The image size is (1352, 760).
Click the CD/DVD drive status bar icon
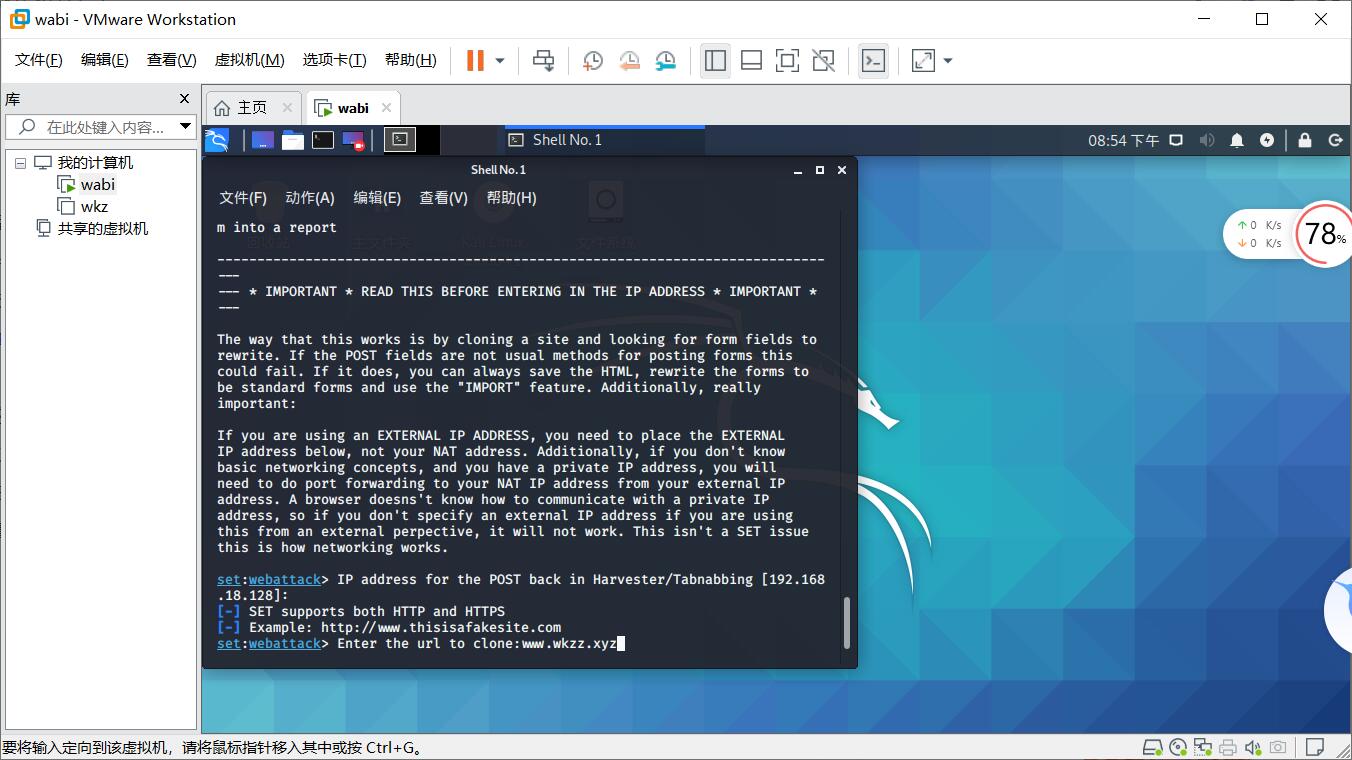(x=1178, y=747)
